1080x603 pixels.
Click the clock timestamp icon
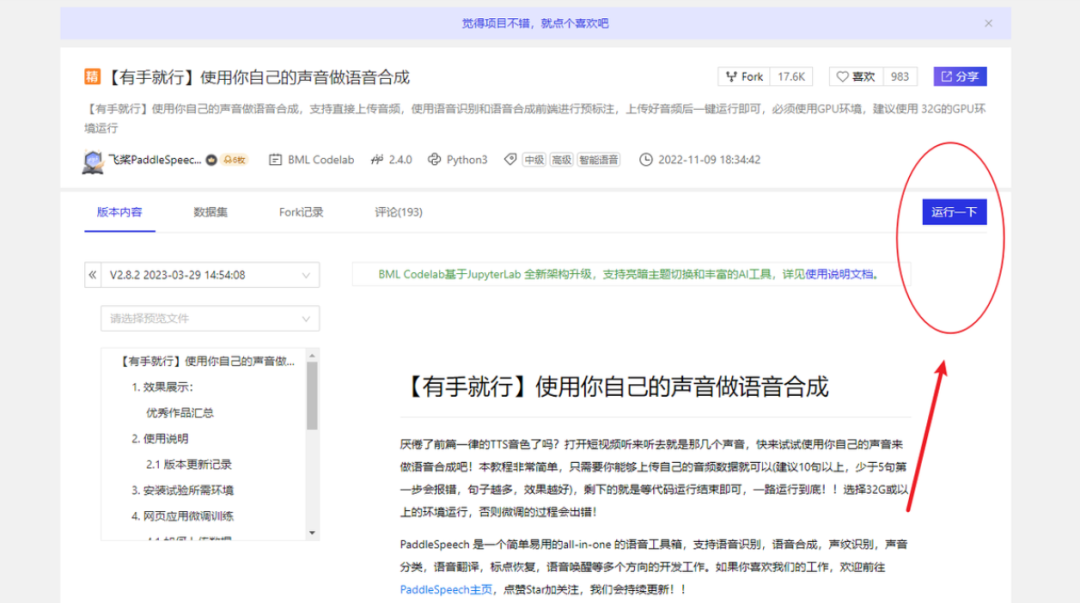(x=645, y=160)
